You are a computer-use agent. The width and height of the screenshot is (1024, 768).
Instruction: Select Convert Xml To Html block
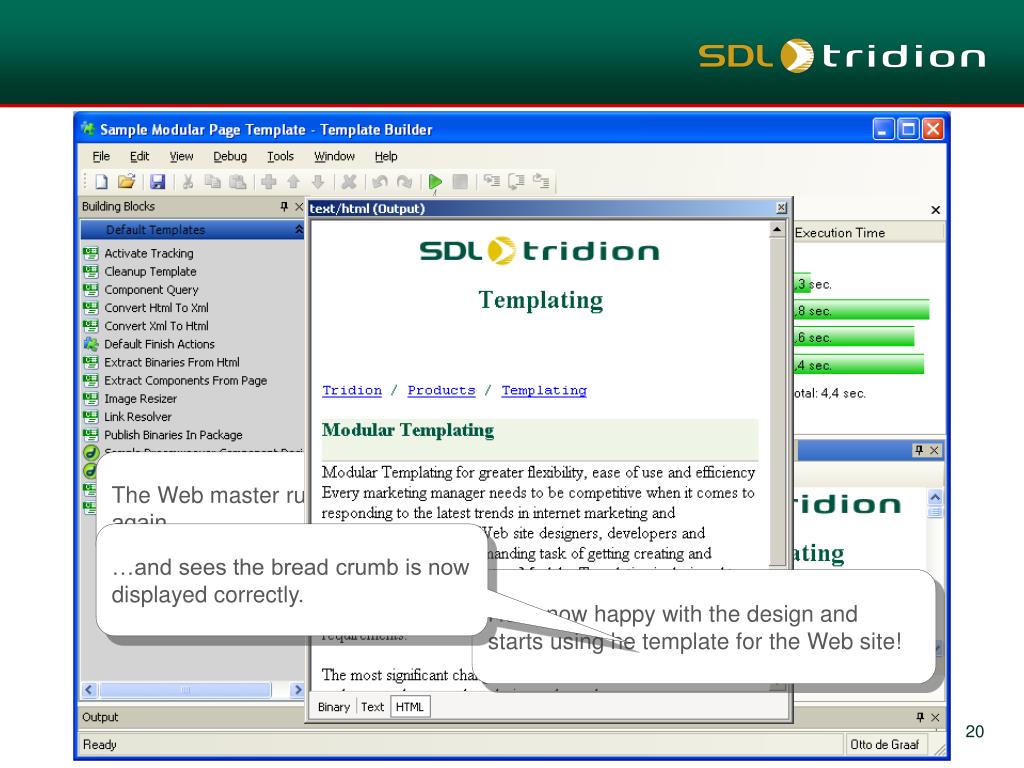156,326
